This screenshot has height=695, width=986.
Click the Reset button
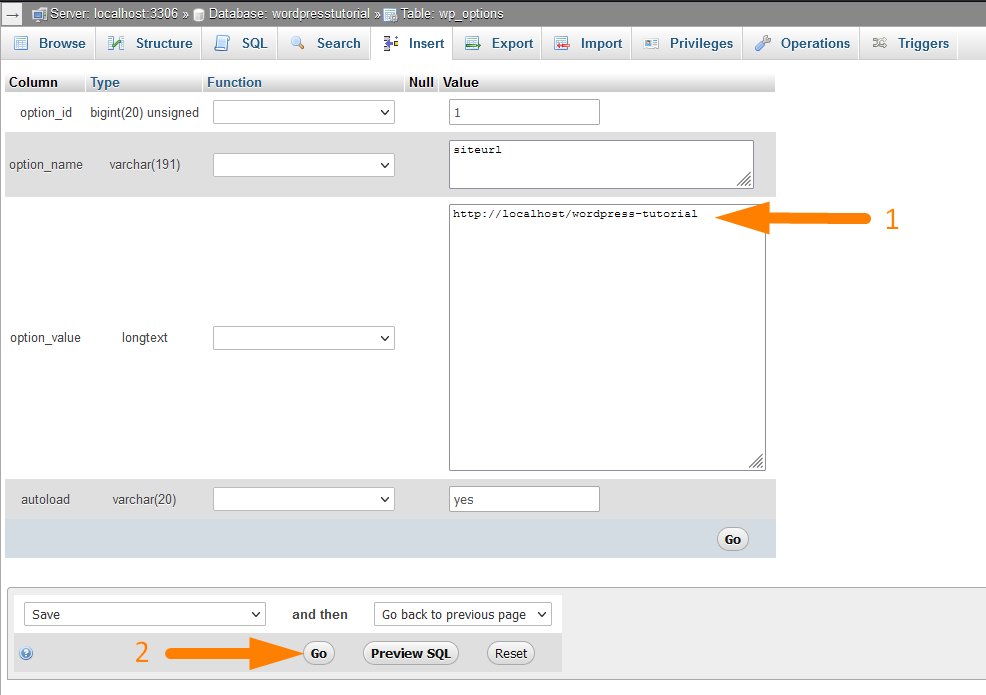coord(511,653)
